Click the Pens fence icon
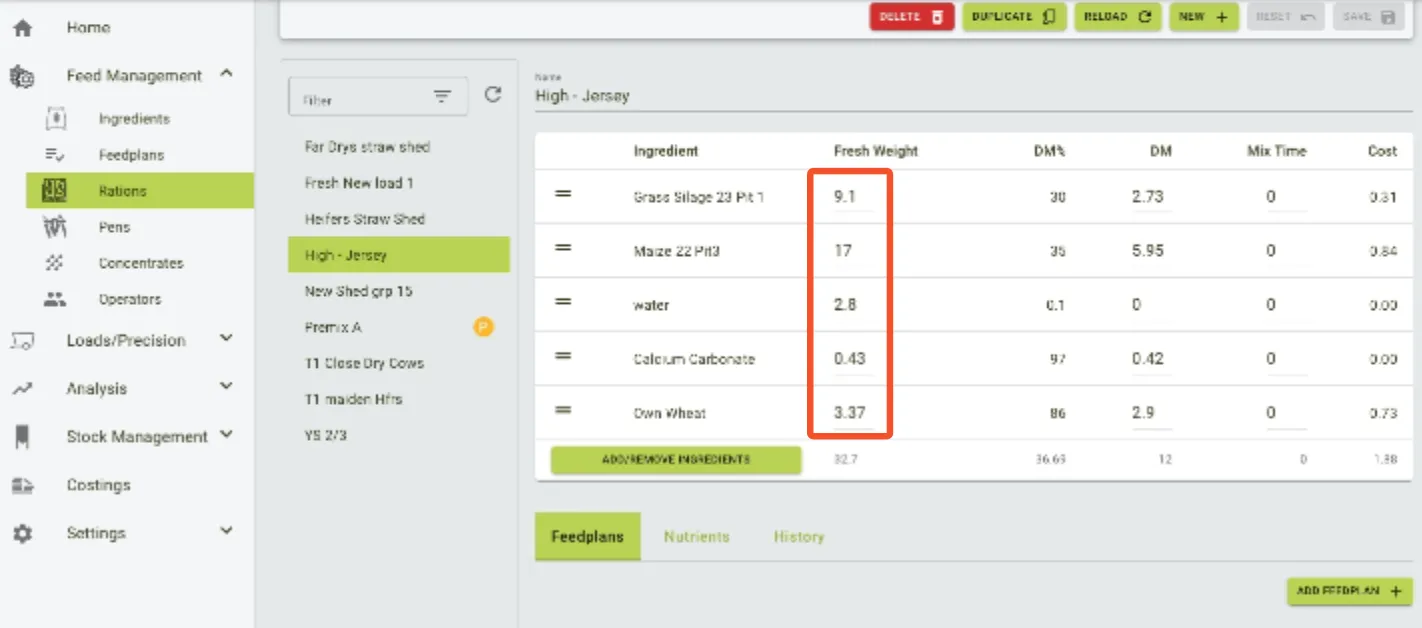The image size is (1422, 628). click(55, 227)
